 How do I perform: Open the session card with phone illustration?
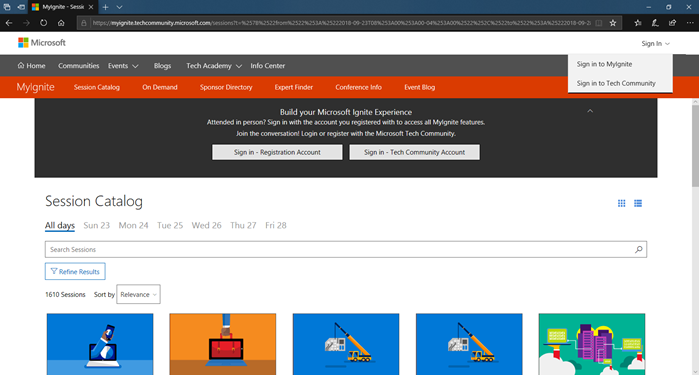[x=100, y=344]
